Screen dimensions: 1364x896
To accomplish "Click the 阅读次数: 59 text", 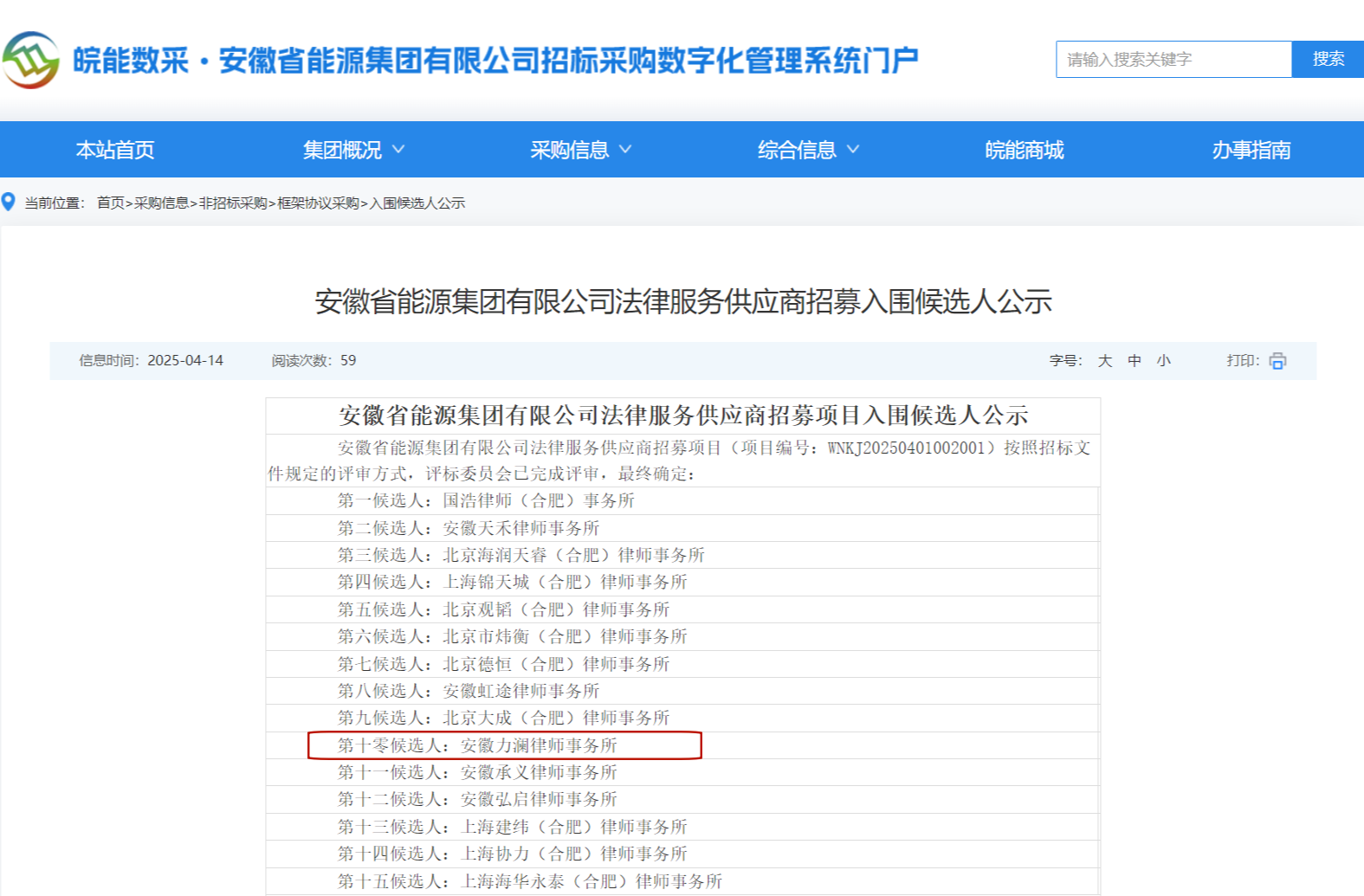I will tap(314, 360).
